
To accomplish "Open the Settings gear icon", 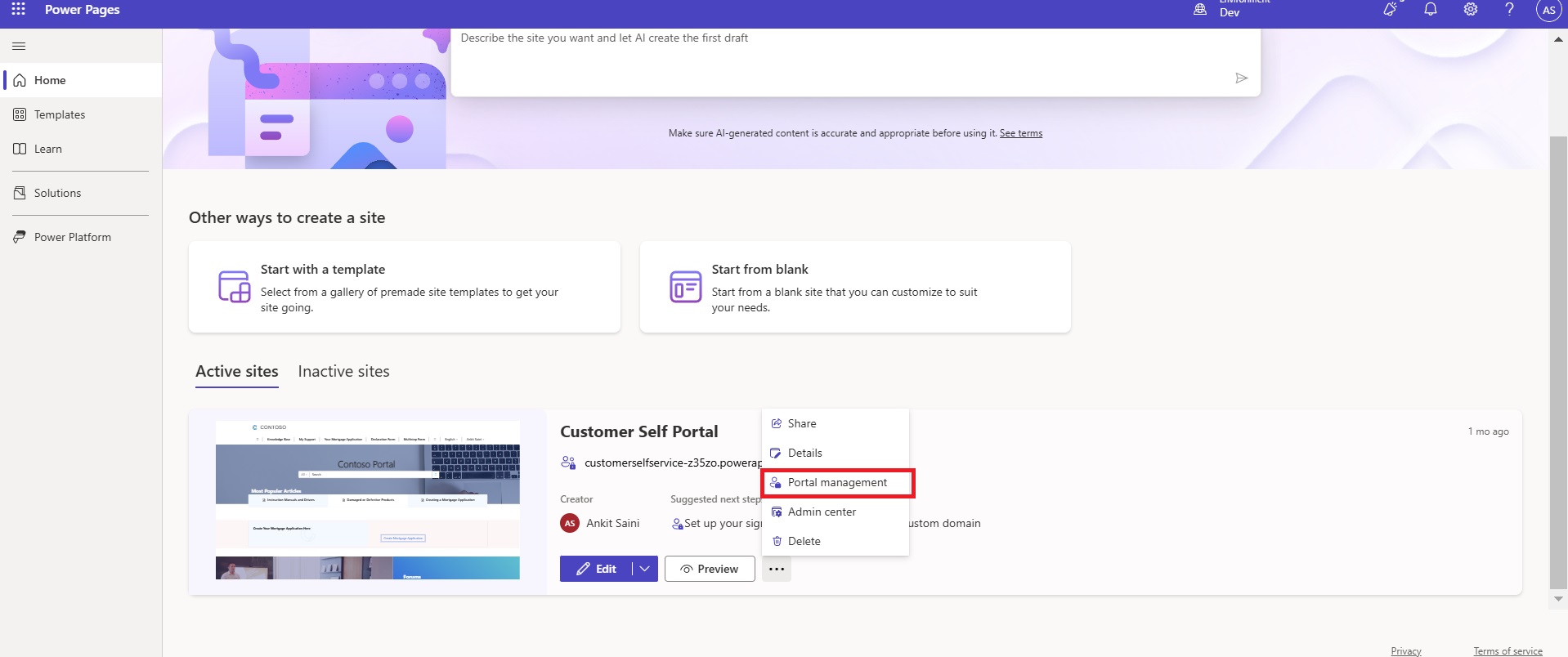I will tap(1470, 10).
